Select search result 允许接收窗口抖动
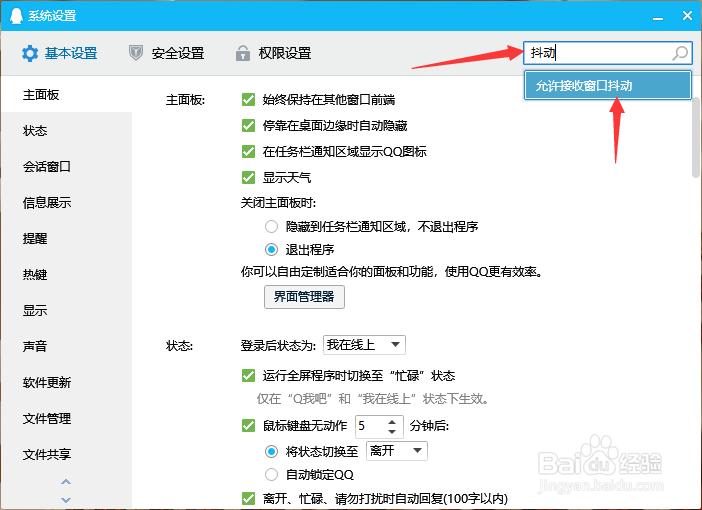The image size is (702, 510). 608,86
